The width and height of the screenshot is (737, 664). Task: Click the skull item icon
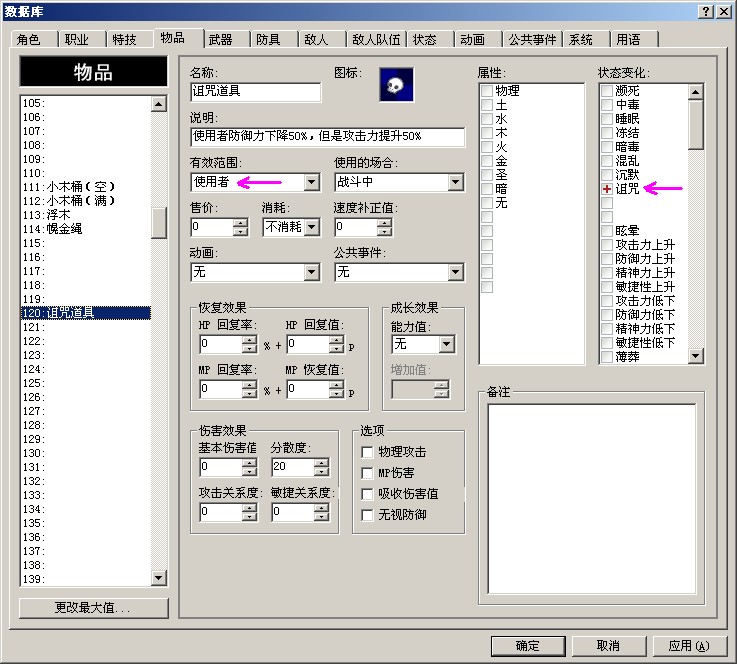point(396,85)
